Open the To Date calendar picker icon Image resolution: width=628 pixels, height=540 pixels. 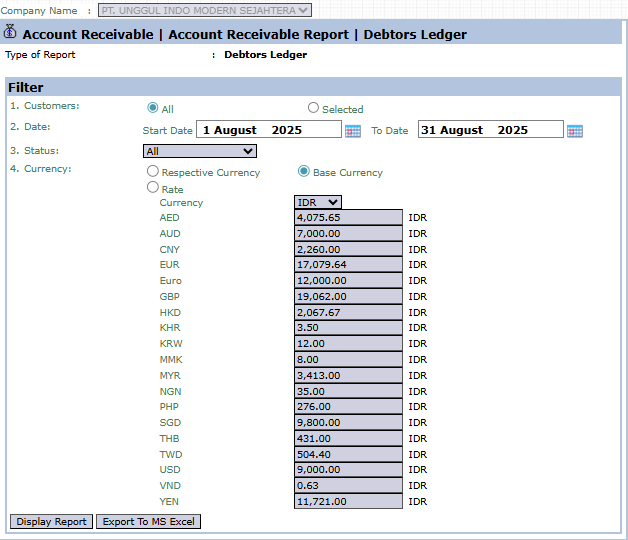[x=574, y=130]
